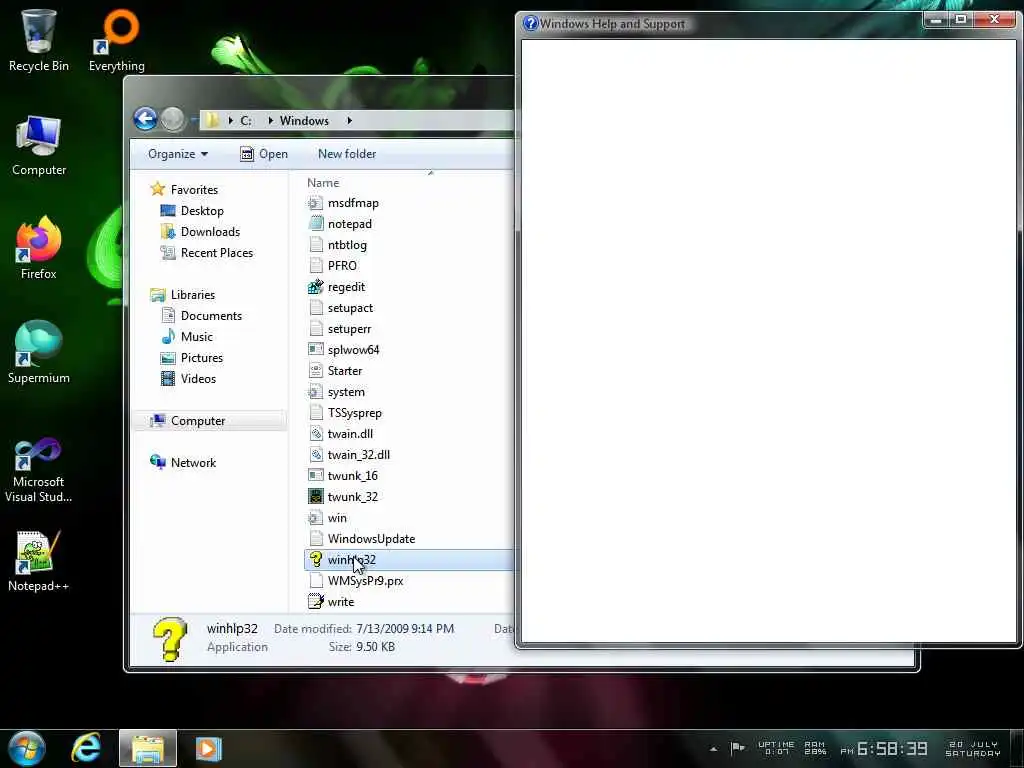This screenshot has height=768, width=1024.
Task: Launch the Supermium browser shortcut
Action: (x=39, y=352)
